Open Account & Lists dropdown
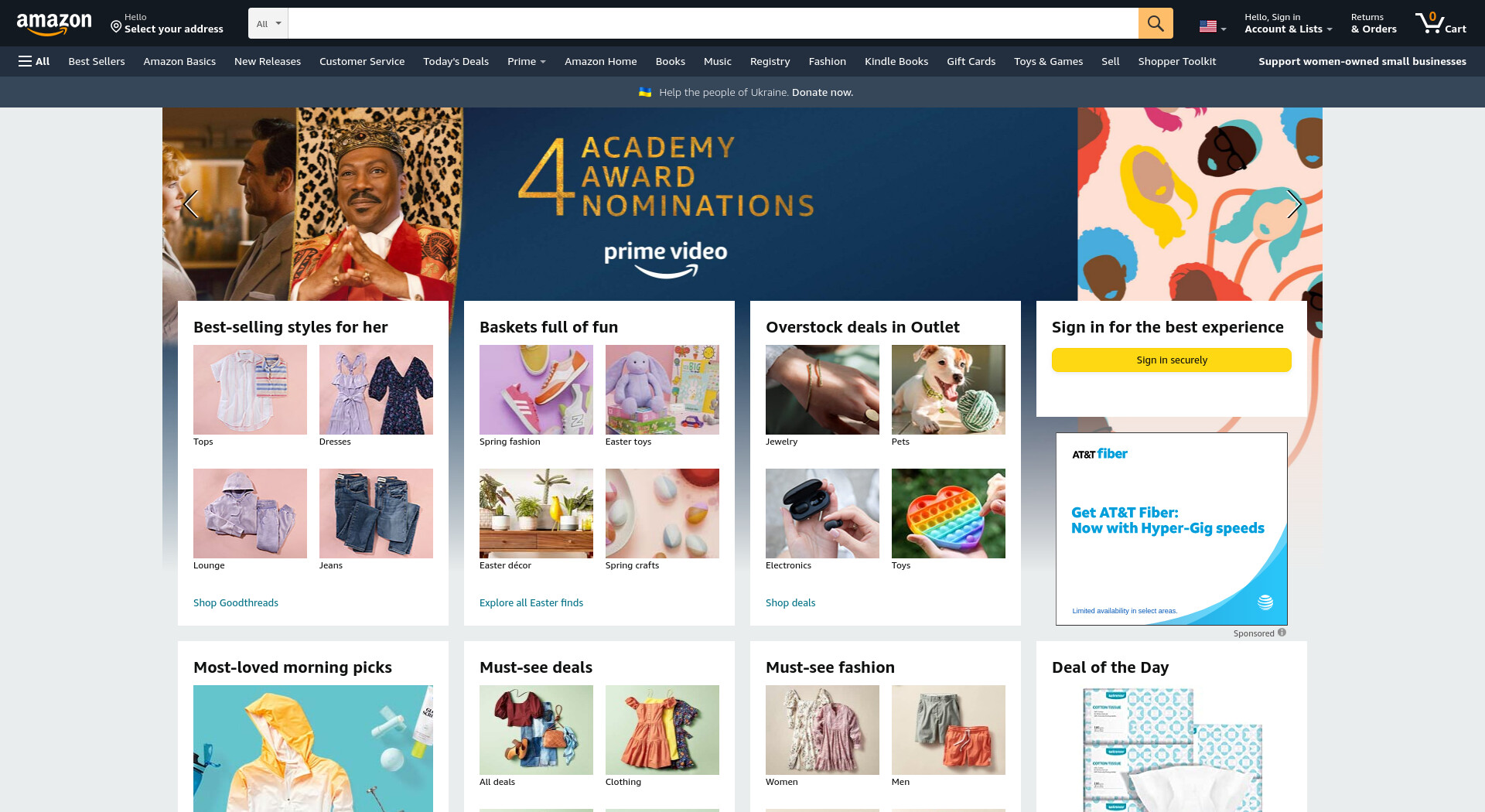Image resolution: width=1485 pixels, height=812 pixels. (1288, 23)
